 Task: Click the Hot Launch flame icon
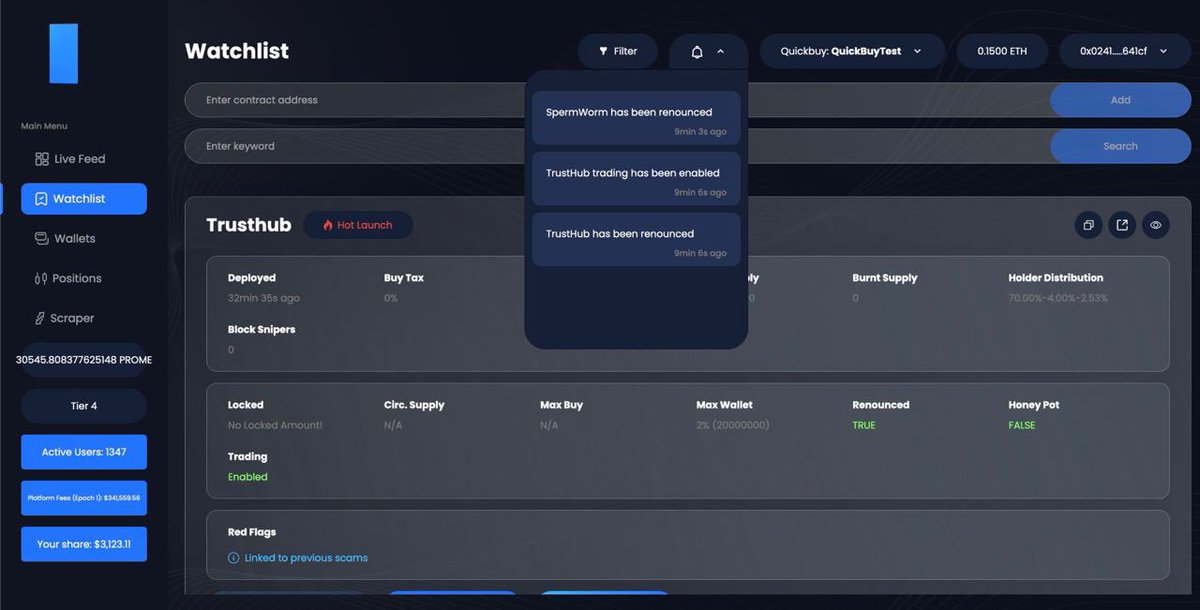coord(328,225)
